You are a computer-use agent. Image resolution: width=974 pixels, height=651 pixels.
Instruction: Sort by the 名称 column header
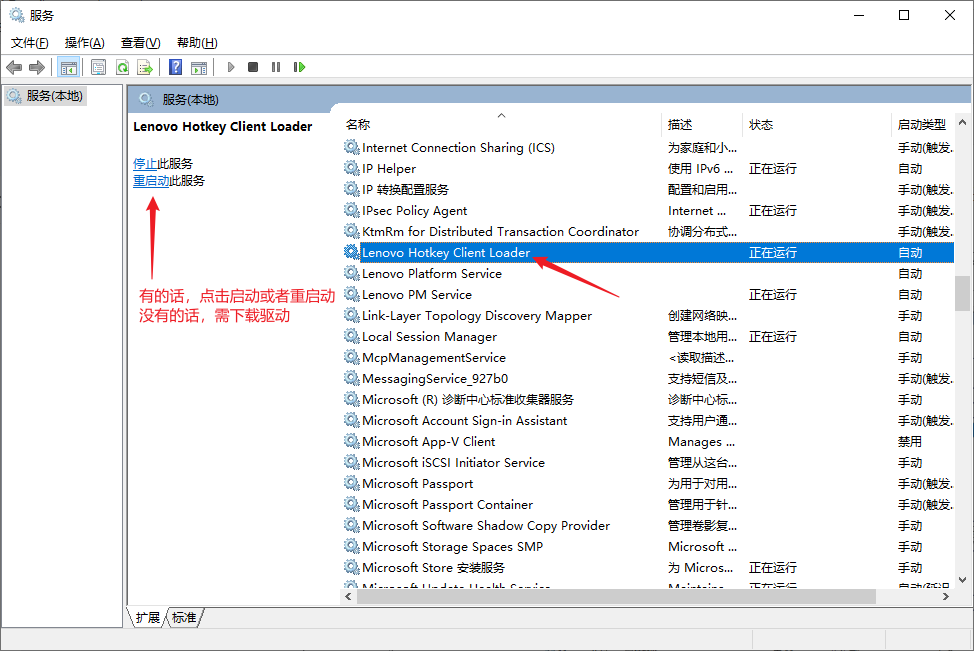point(358,125)
